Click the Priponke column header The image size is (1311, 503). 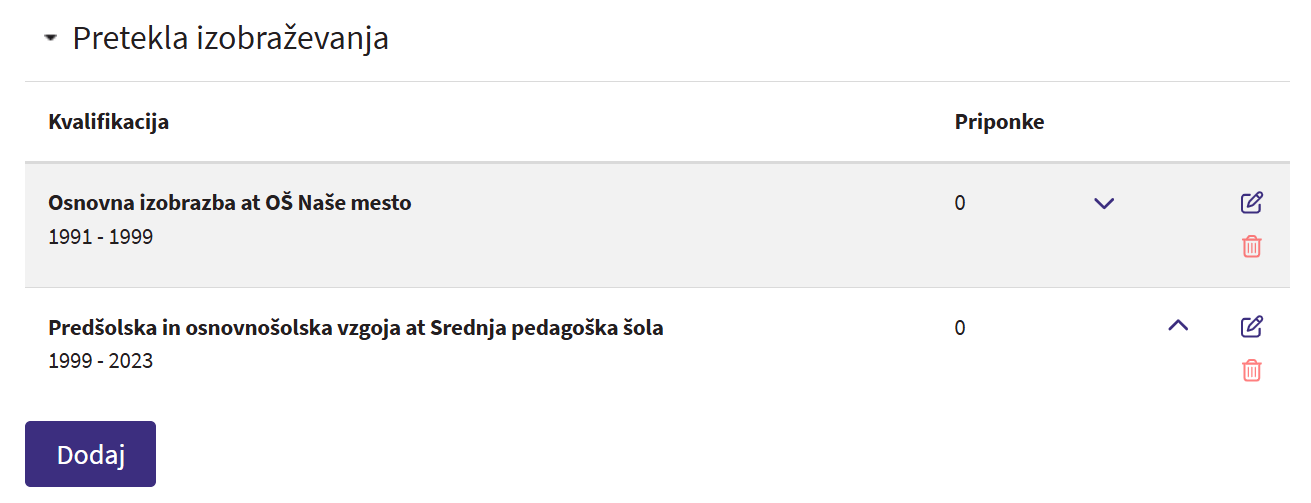pyautogui.click(x=999, y=122)
